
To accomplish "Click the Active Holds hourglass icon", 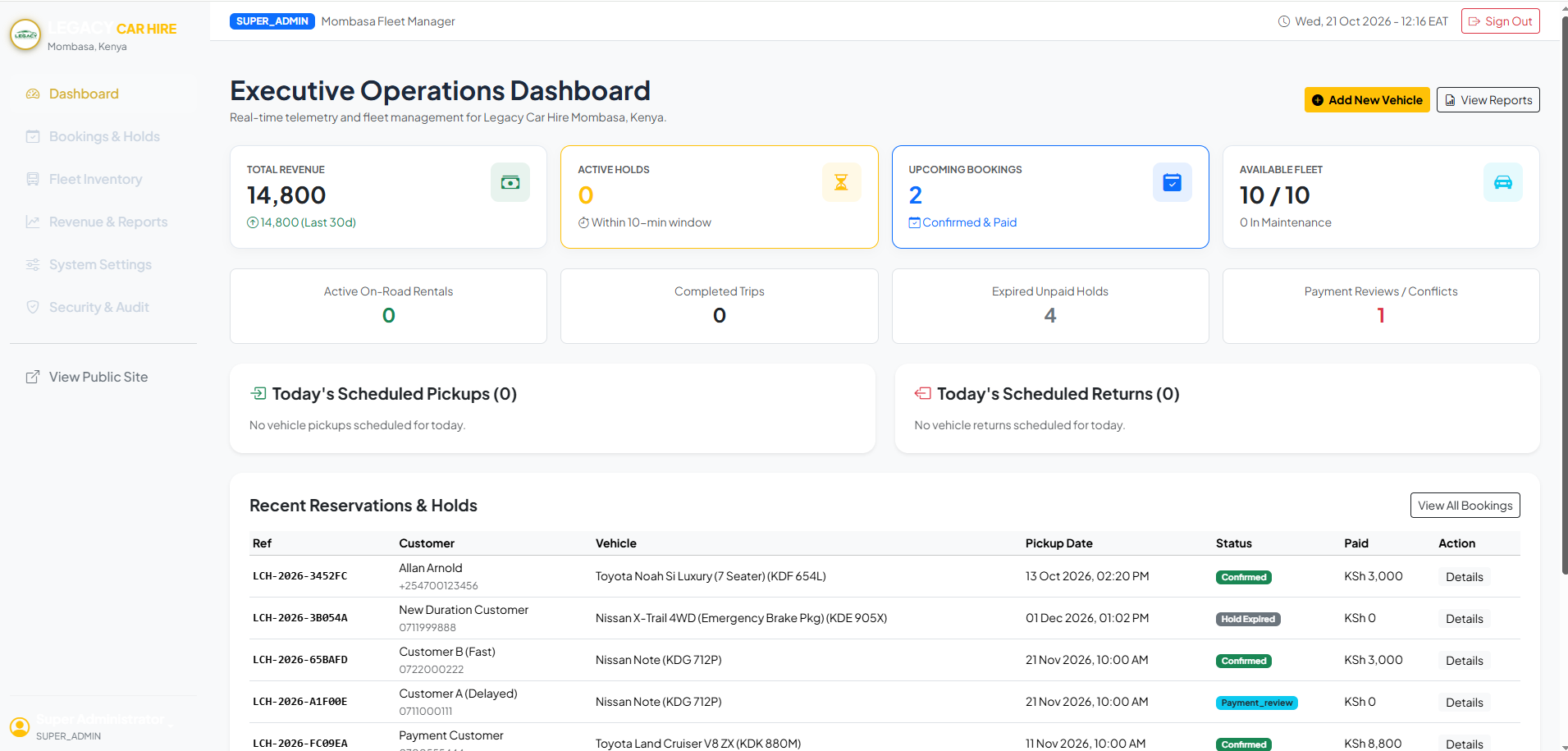I will tap(841, 182).
